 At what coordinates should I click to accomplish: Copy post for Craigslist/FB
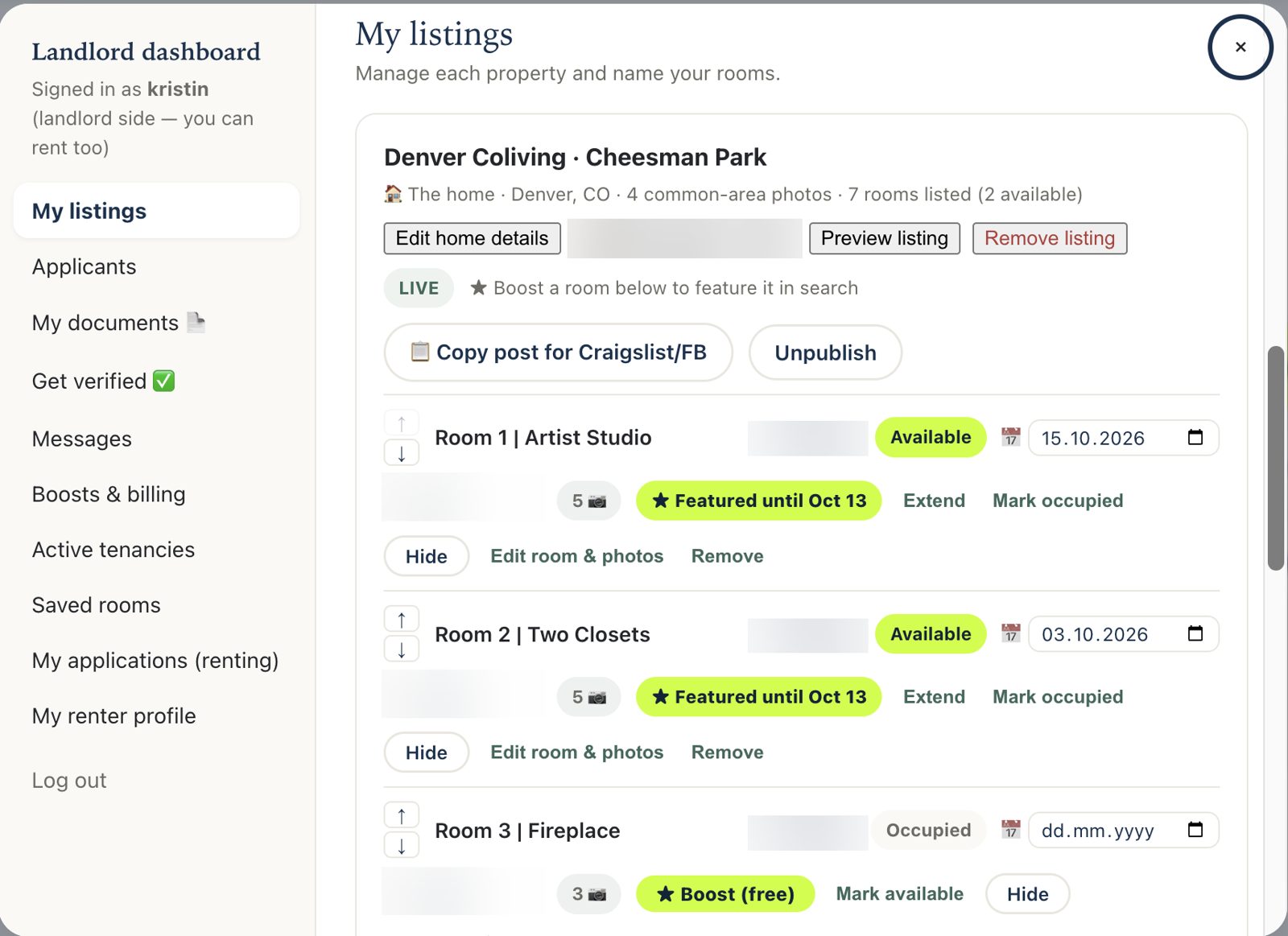558,353
